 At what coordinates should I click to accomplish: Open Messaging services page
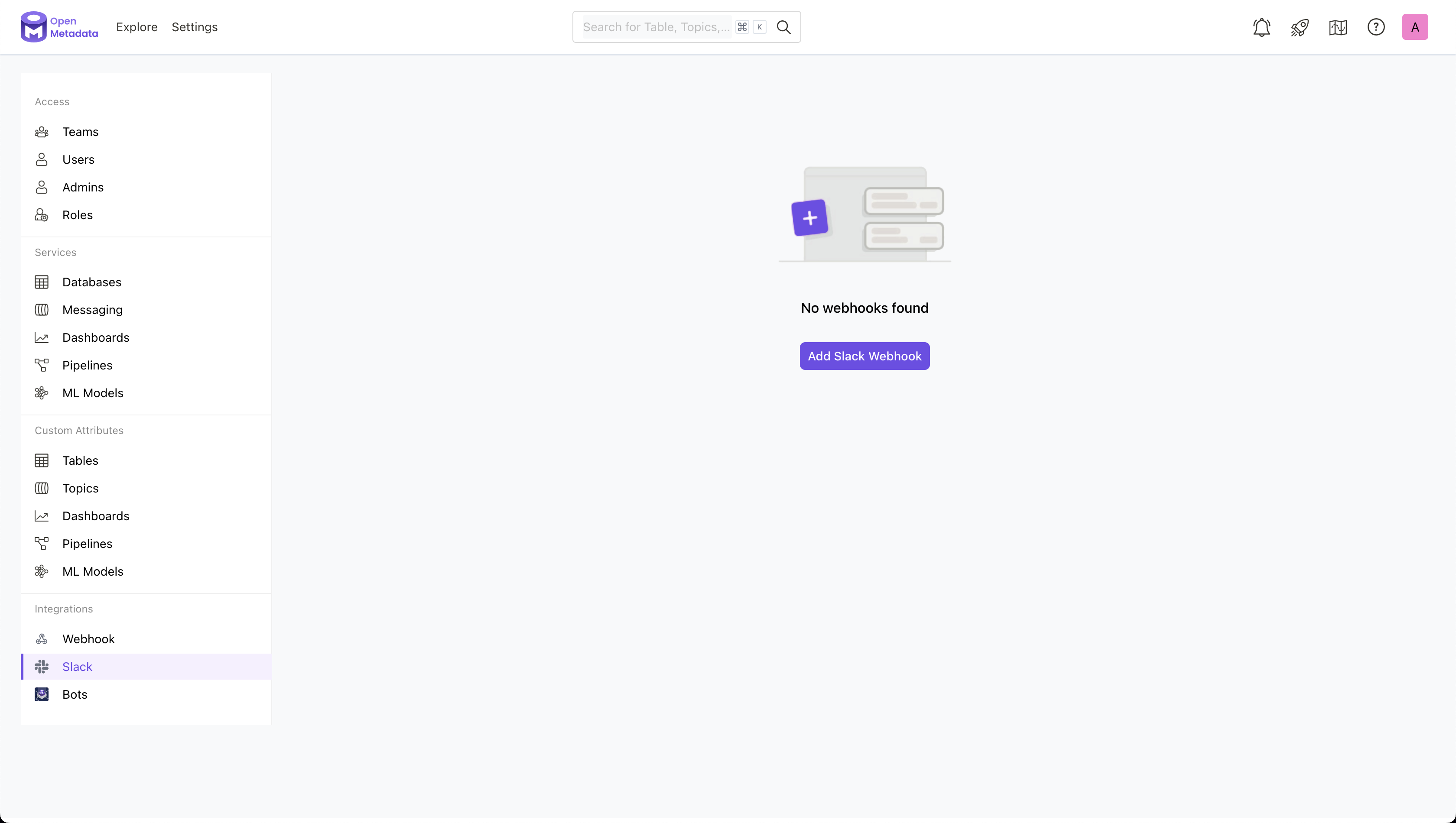coord(92,310)
